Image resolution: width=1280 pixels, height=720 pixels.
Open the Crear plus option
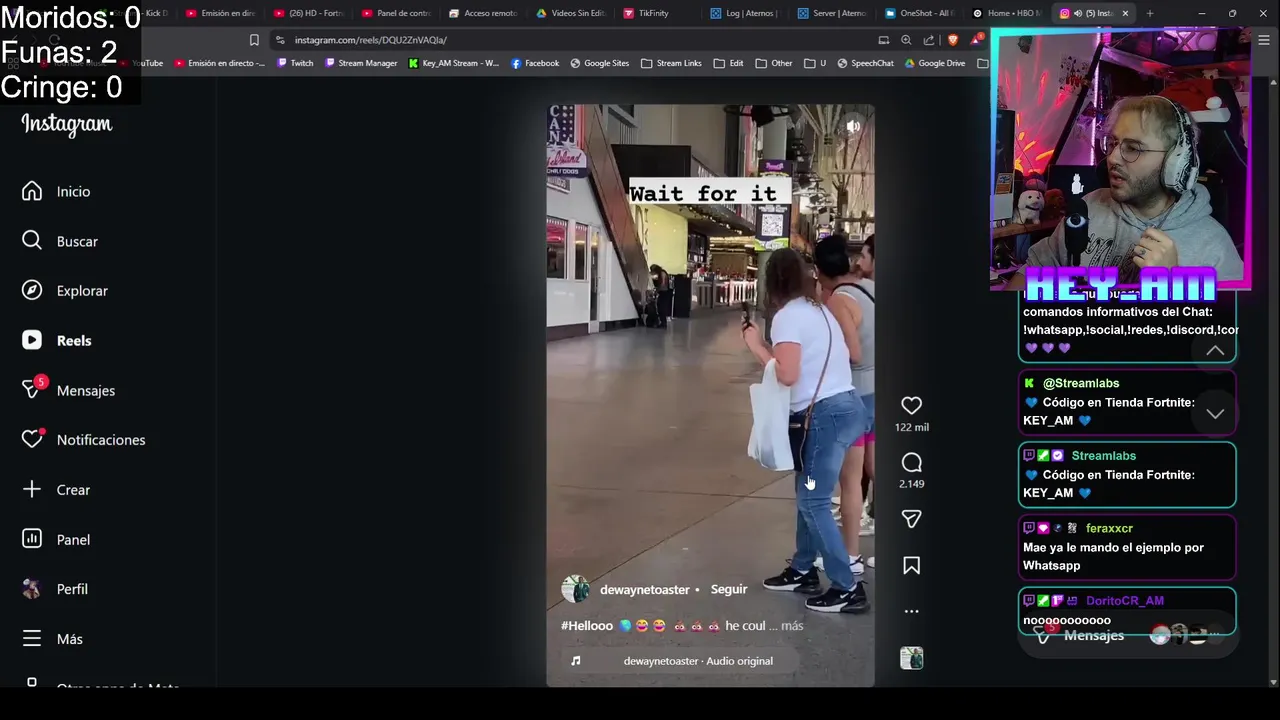click(x=56, y=490)
